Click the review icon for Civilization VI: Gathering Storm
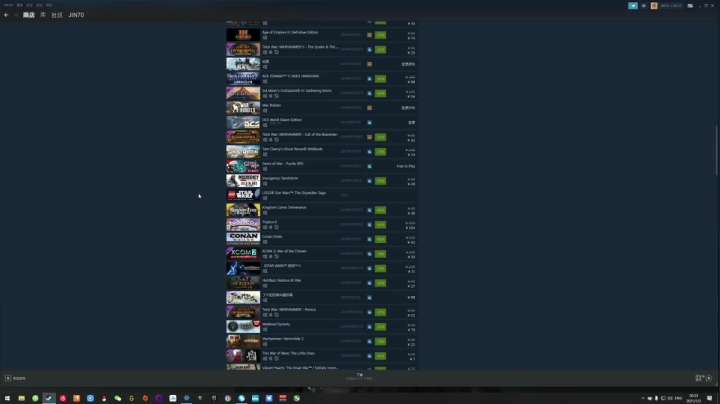 tap(369, 93)
